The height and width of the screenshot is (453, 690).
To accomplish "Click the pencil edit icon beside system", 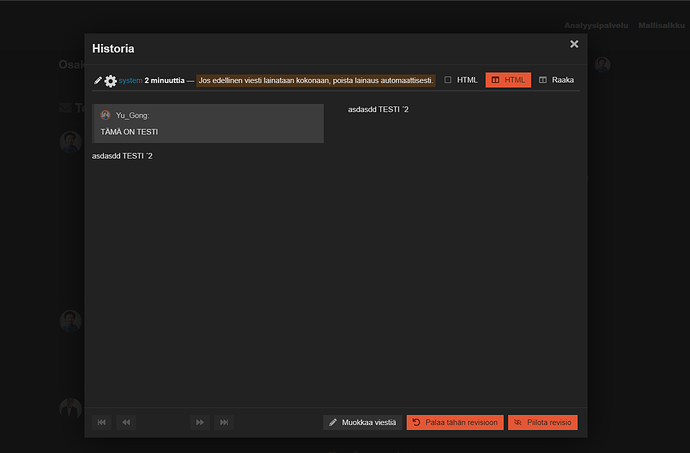I will click(x=98, y=80).
